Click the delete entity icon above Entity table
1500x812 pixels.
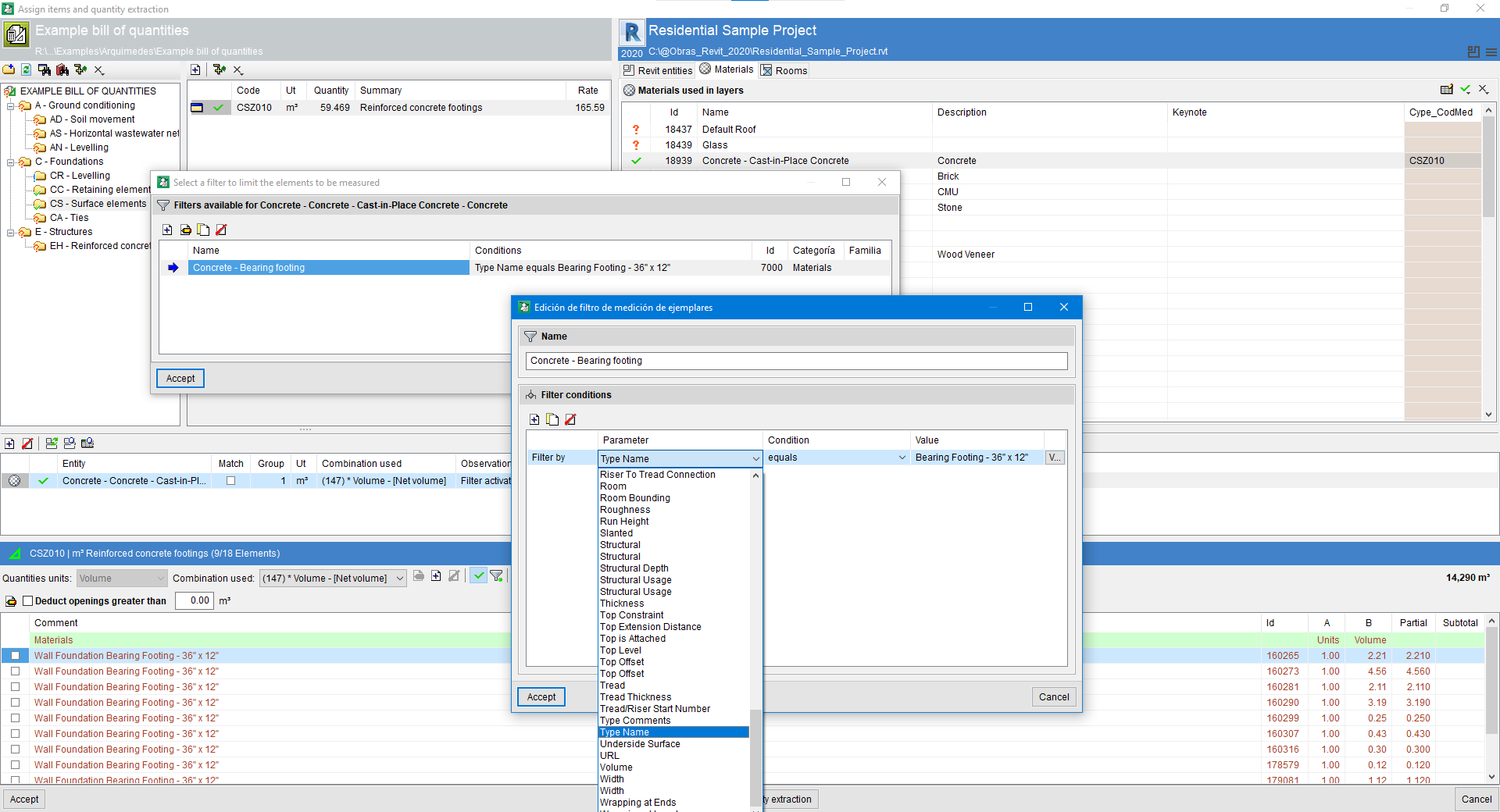[27, 443]
